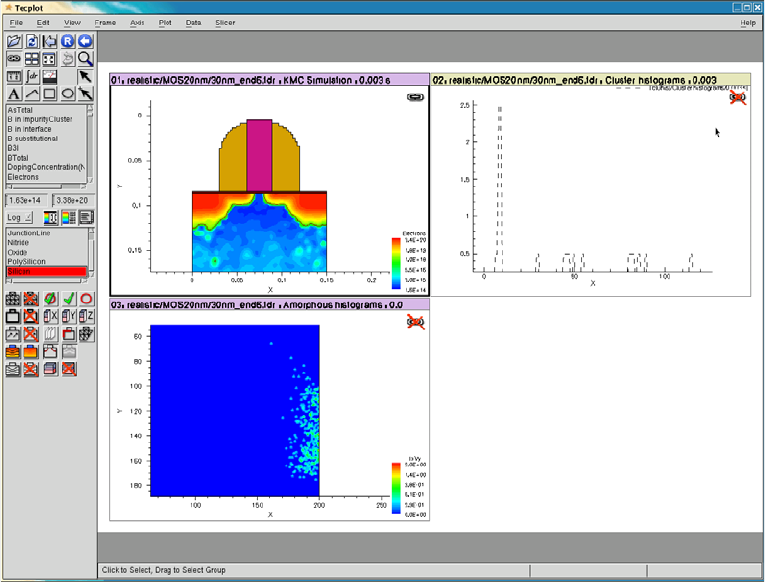Open the Log scale dropdown
765x582 pixels.
pyautogui.click(x=19, y=217)
